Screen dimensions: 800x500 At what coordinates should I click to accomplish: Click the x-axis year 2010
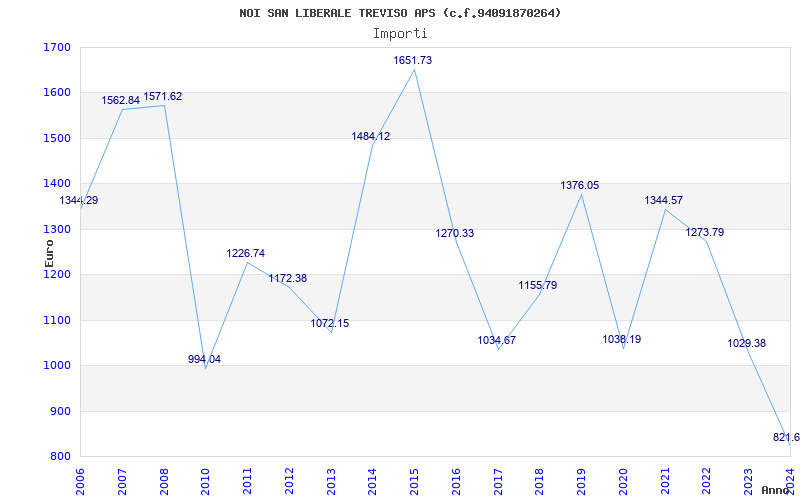[x=206, y=482]
